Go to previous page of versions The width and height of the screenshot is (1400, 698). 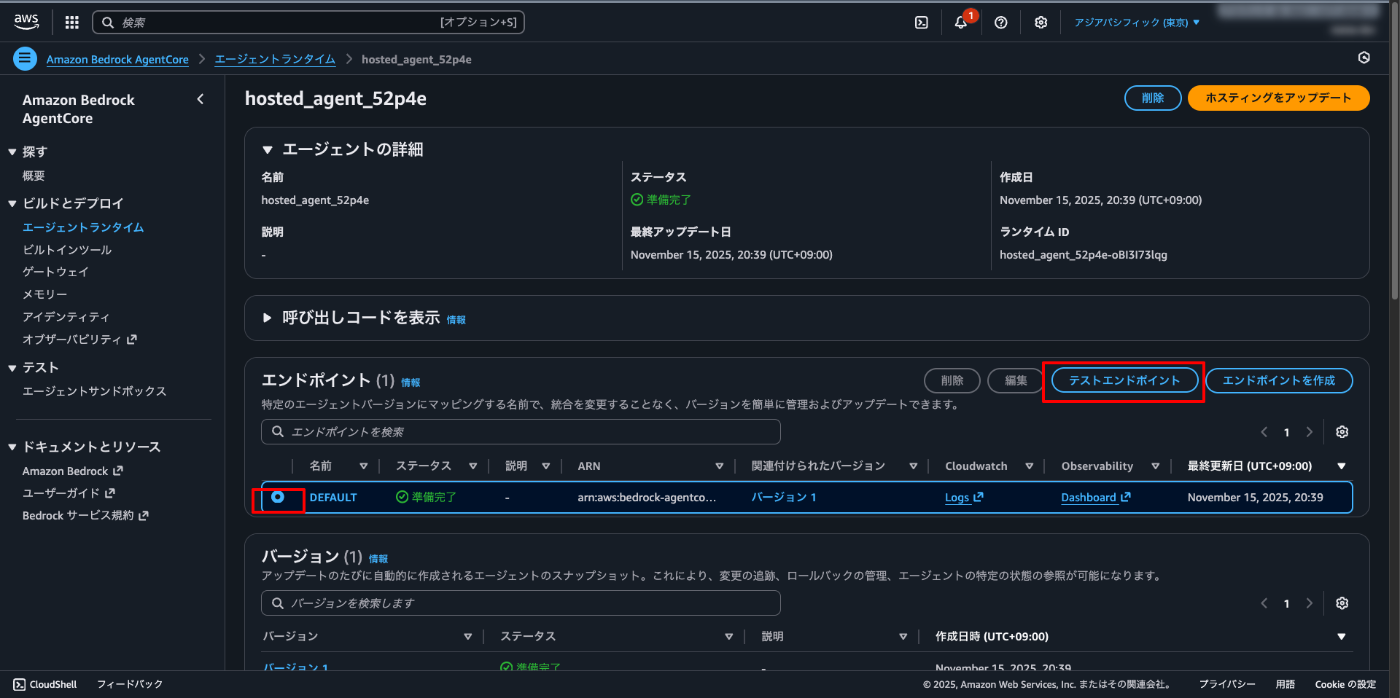[x=1264, y=603]
